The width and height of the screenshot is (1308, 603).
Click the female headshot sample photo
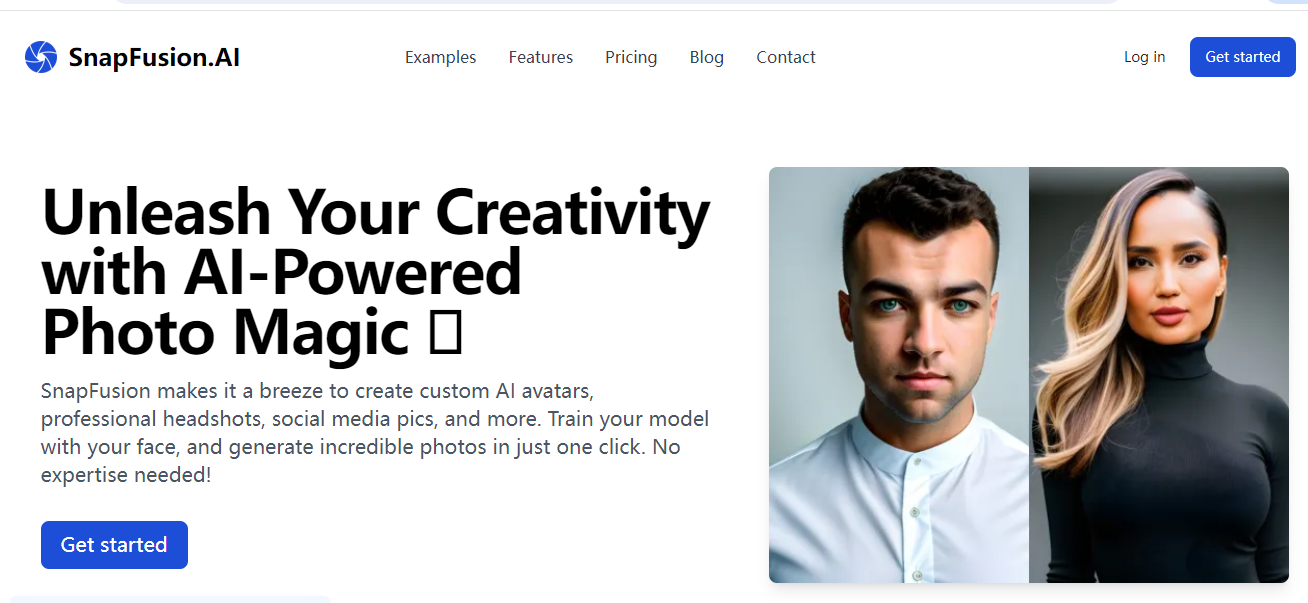click(x=1158, y=375)
